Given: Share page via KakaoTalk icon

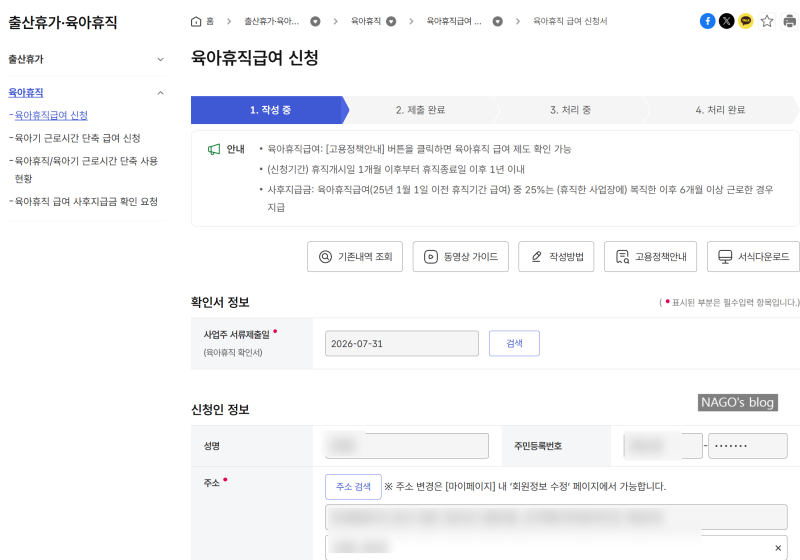Looking at the screenshot, I should click(x=746, y=21).
